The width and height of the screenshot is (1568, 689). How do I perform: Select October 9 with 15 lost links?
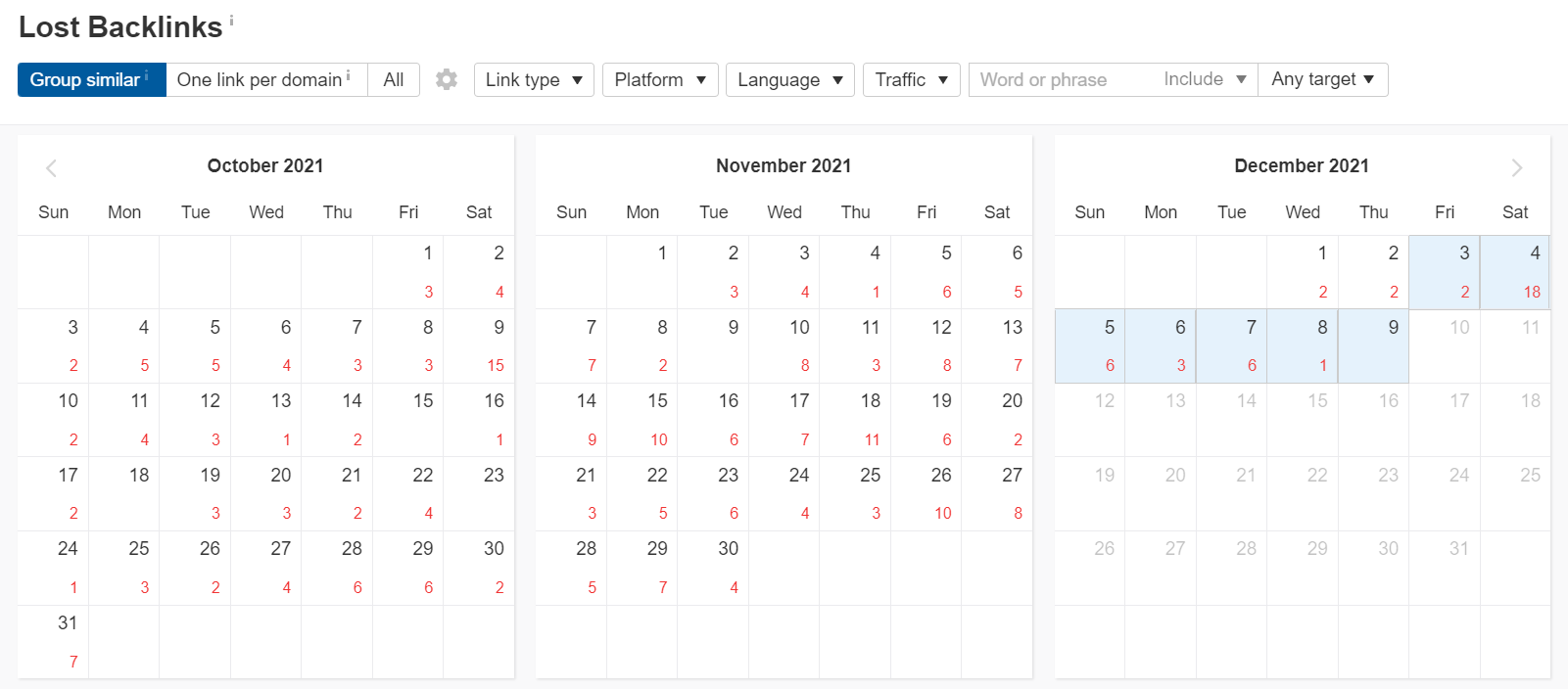coord(479,346)
